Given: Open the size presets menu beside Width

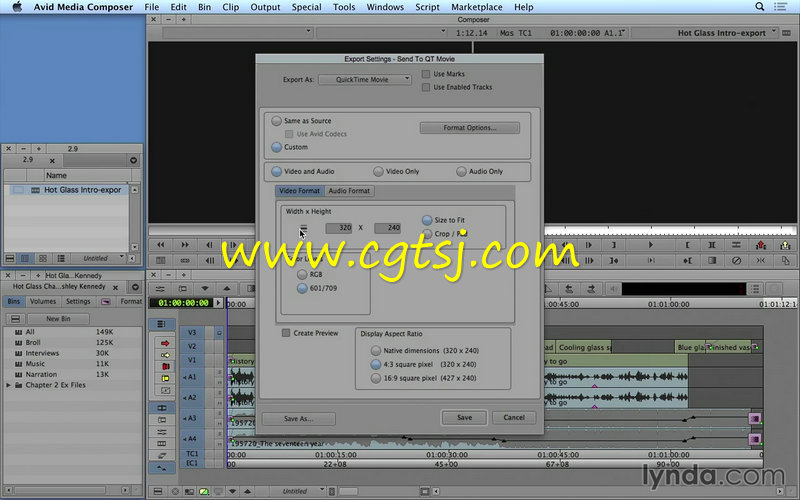Looking at the screenshot, I should point(304,228).
